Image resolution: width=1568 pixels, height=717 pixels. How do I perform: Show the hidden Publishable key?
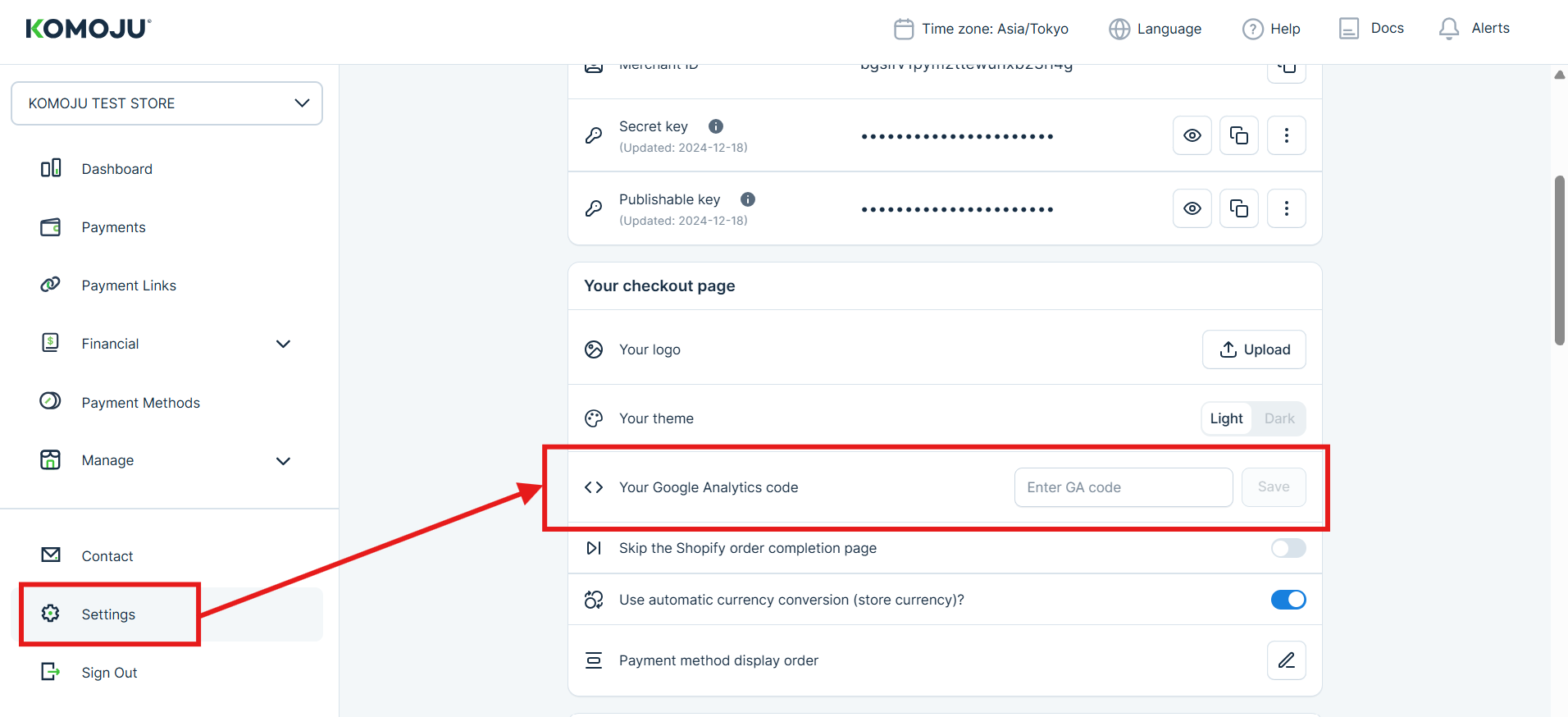(1192, 208)
